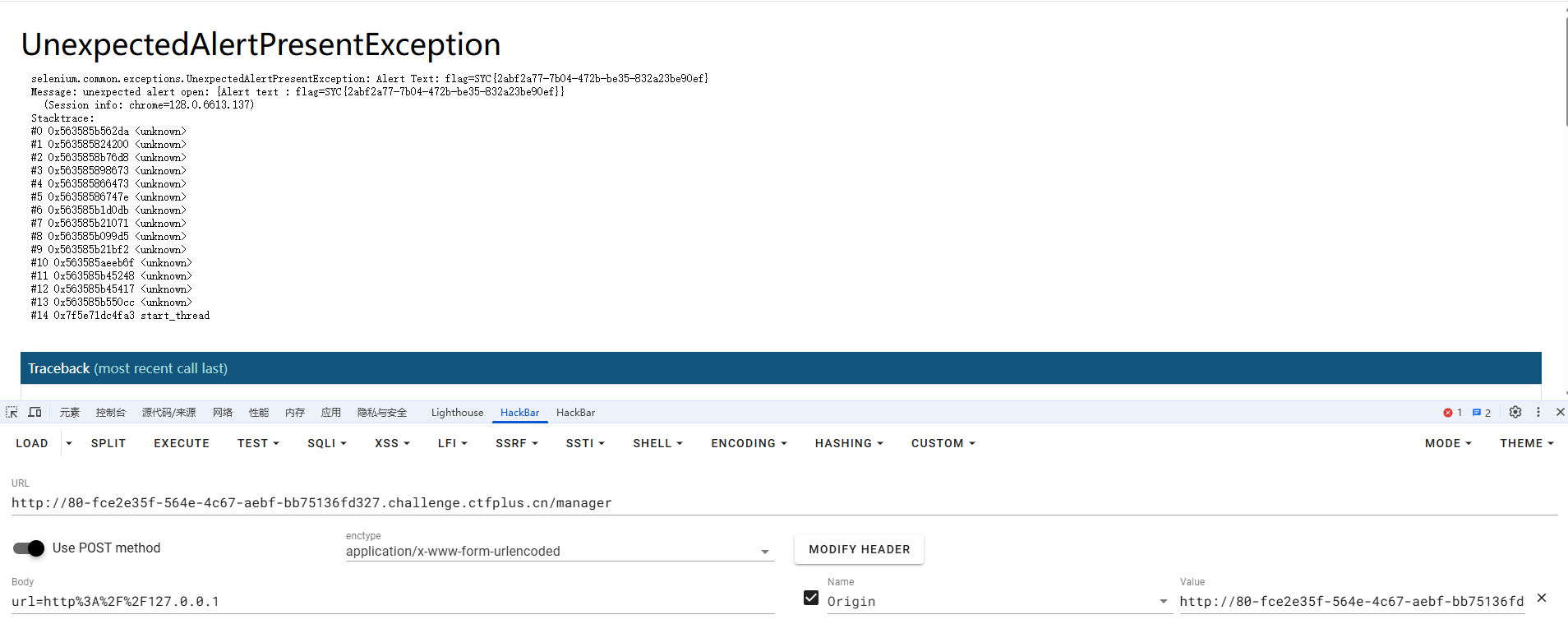Switch to the Lighthouse tab
The image size is (1568, 624).
coord(457,413)
